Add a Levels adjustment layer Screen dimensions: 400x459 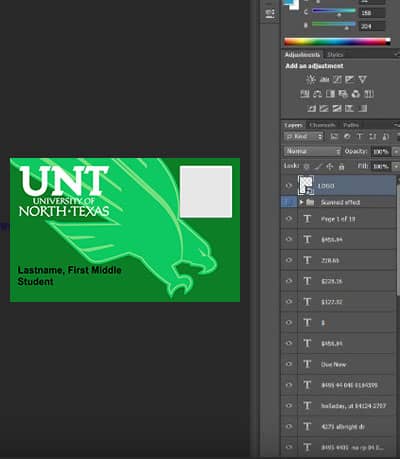point(324,79)
